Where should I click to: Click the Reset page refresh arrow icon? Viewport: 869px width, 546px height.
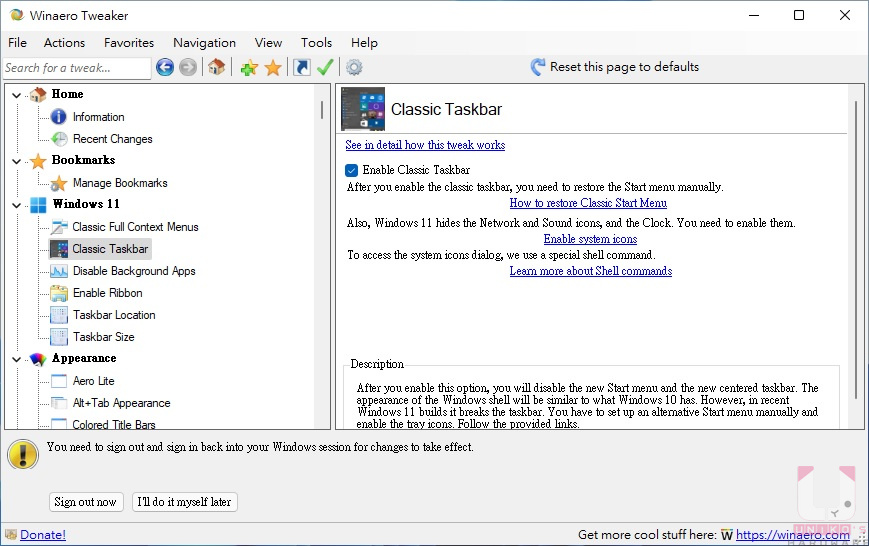tap(538, 67)
